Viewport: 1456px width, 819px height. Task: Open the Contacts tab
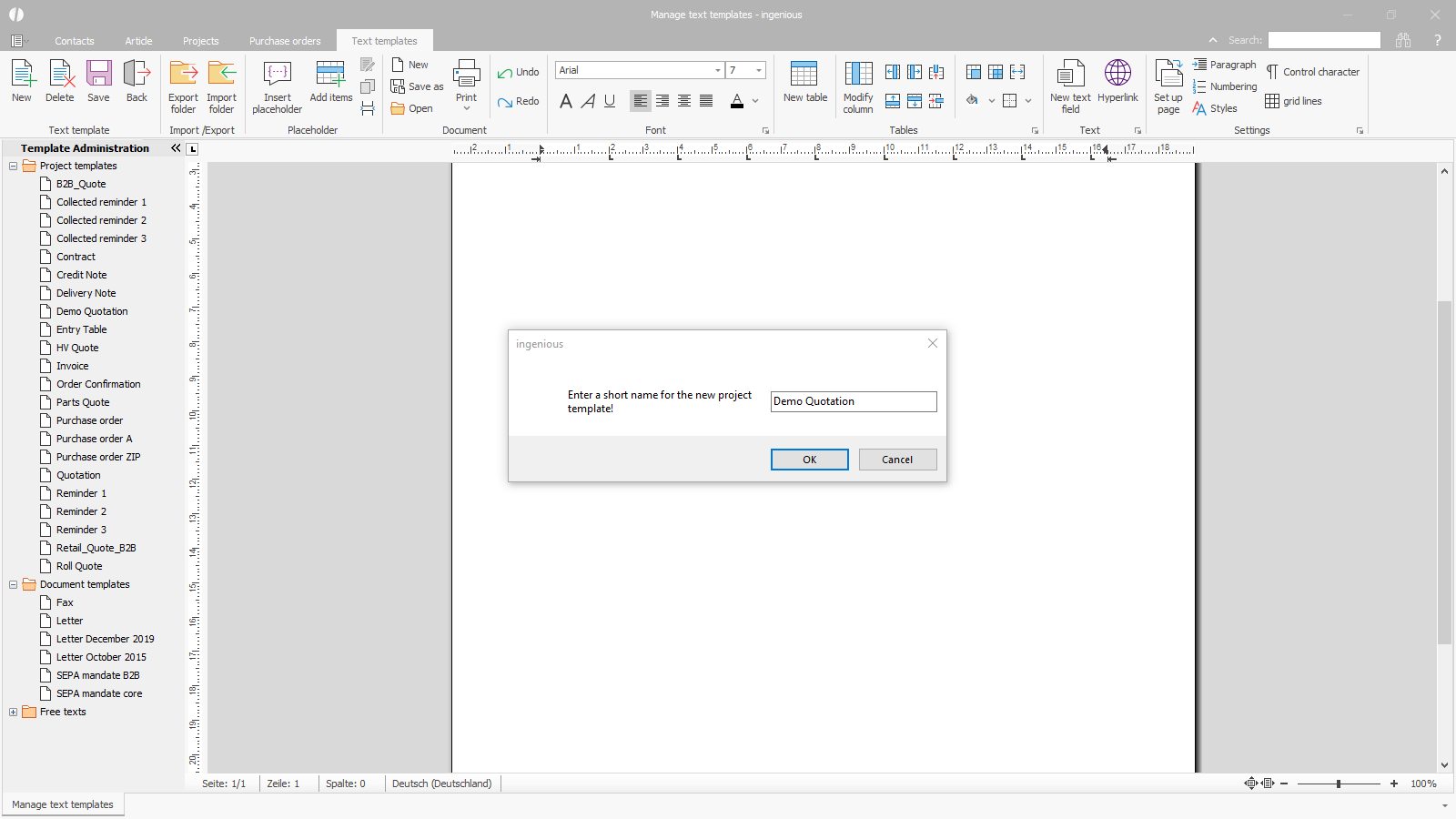point(75,41)
